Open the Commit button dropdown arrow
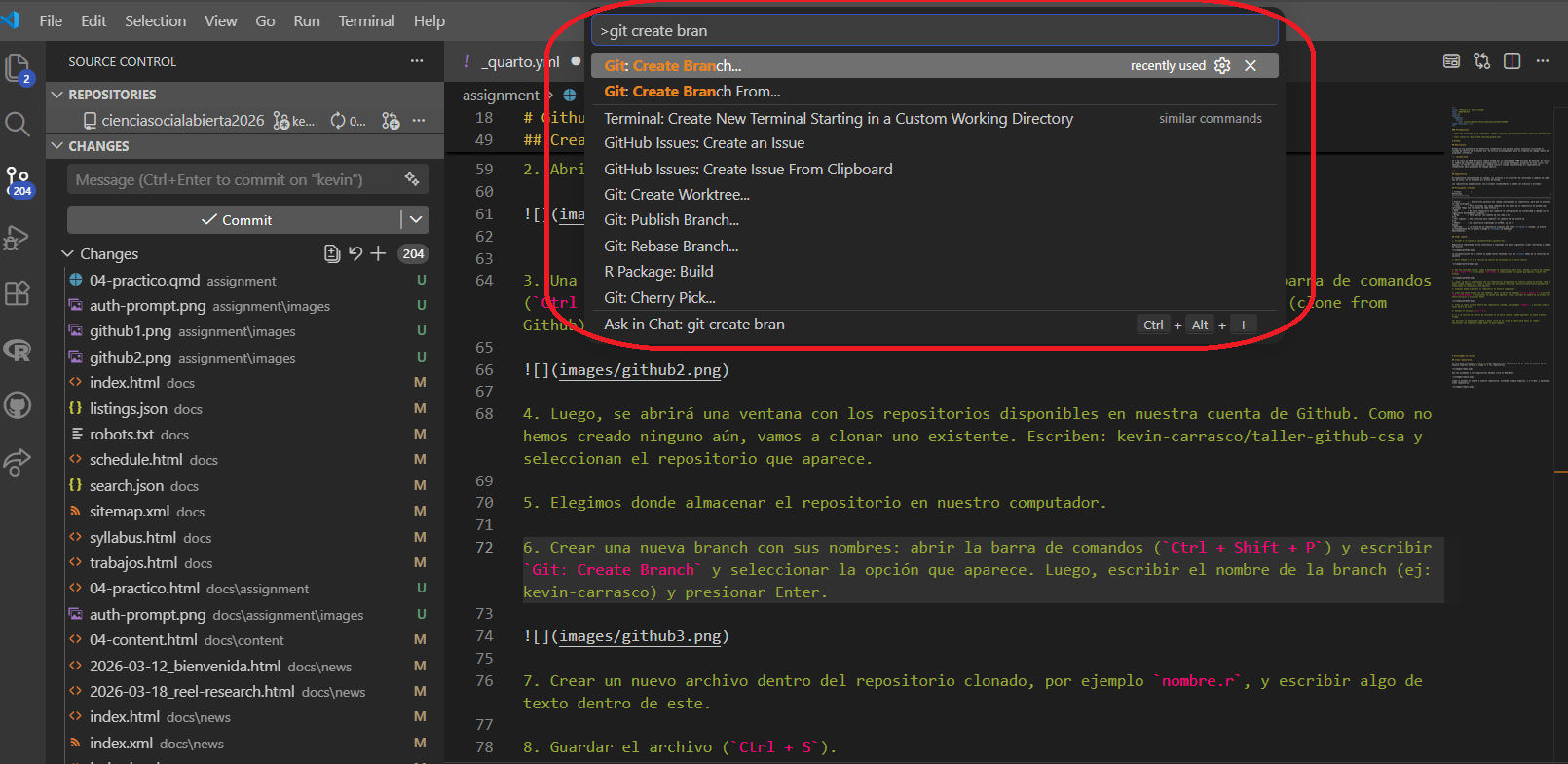This screenshot has width=1568, height=764. click(416, 220)
